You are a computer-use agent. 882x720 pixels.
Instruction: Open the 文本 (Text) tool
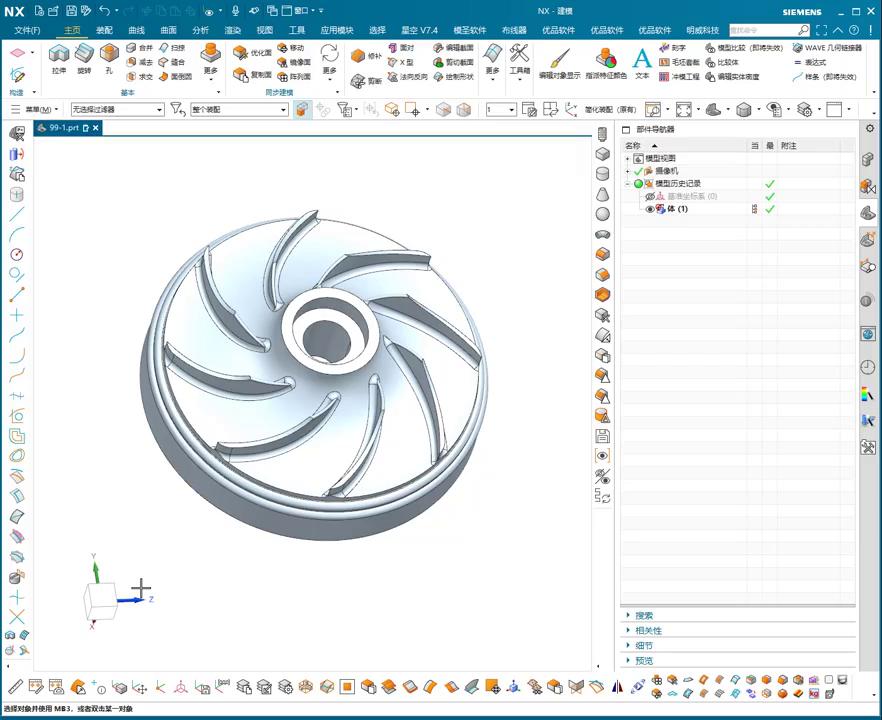pos(642,58)
